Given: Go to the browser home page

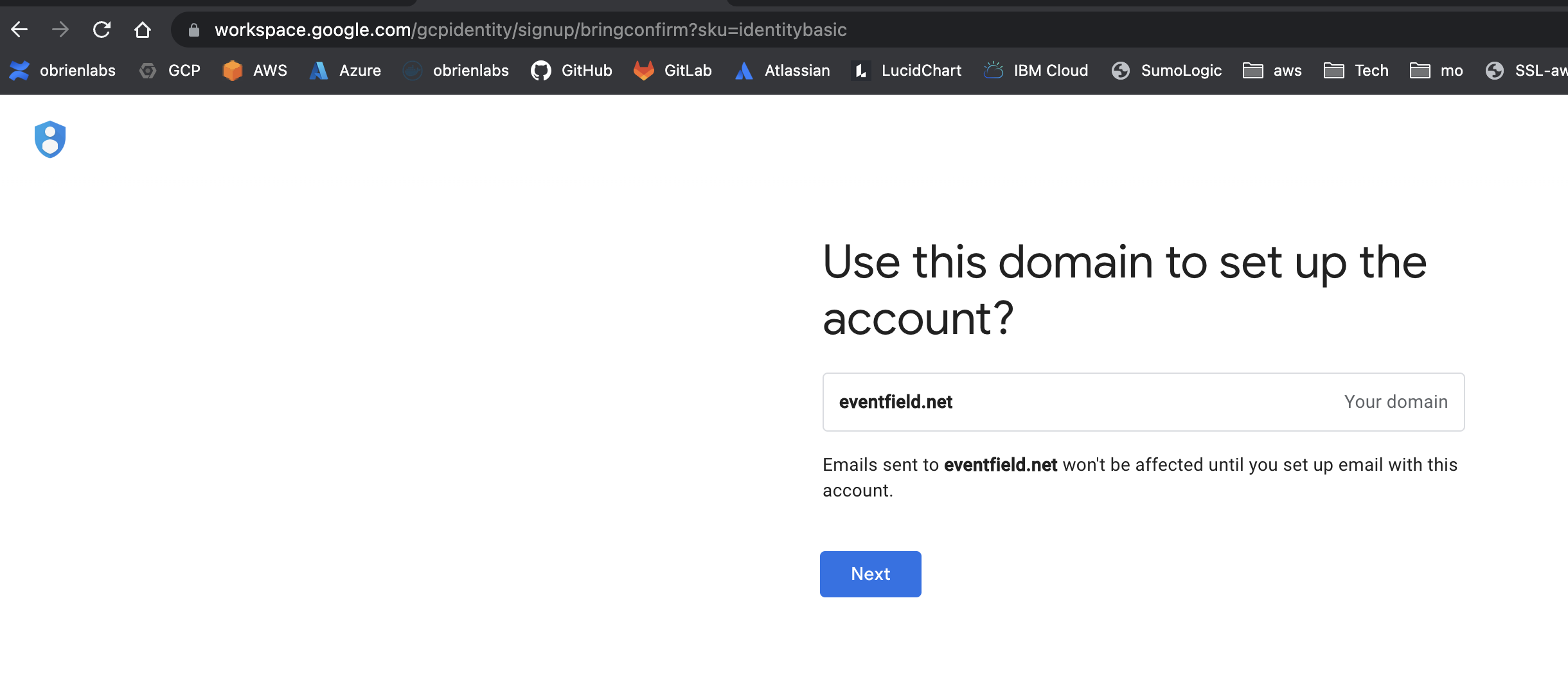Looking at the screenshot, I should 144,29.
